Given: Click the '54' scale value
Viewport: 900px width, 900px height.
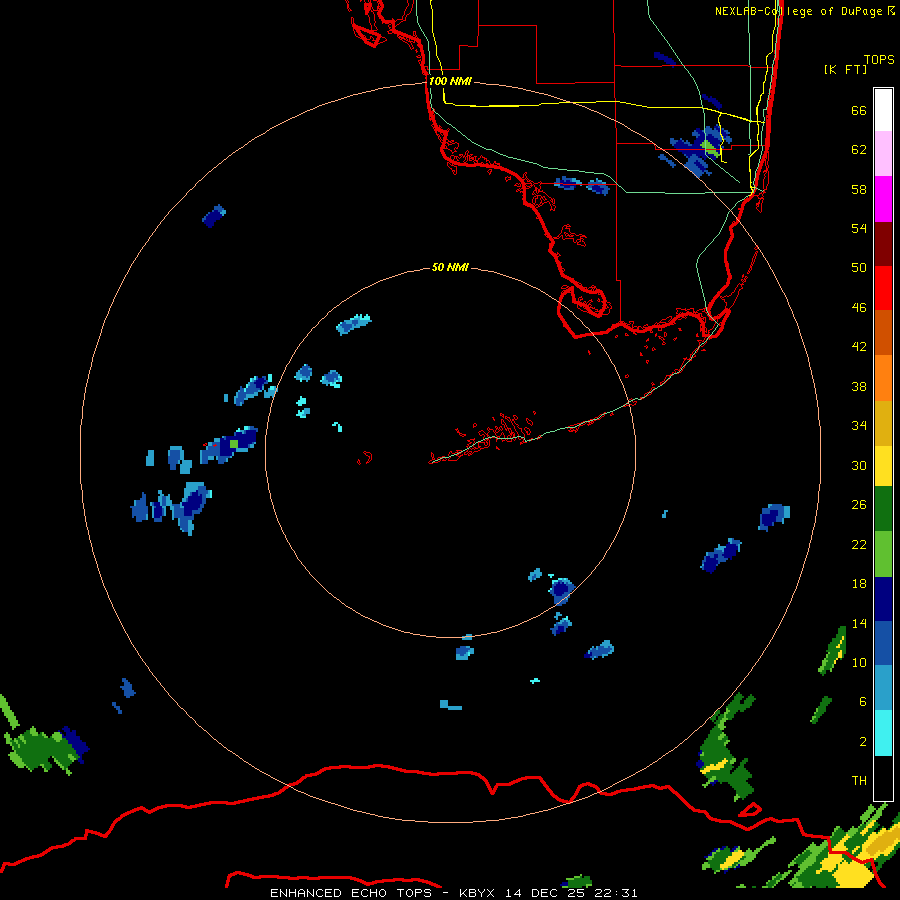Looking at the screenshot, I should click(859, 228).
